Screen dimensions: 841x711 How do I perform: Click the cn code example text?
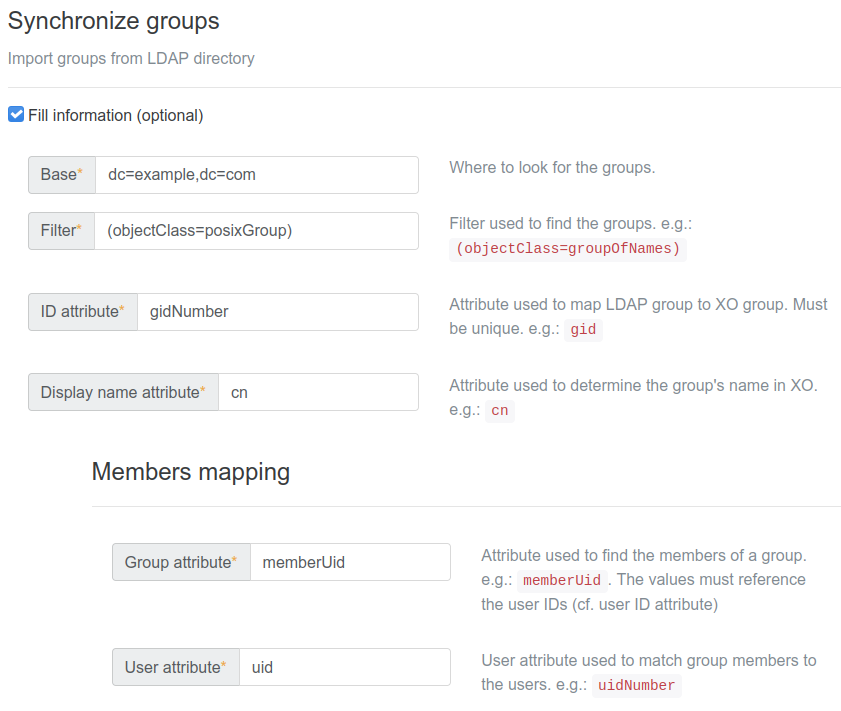499,410
